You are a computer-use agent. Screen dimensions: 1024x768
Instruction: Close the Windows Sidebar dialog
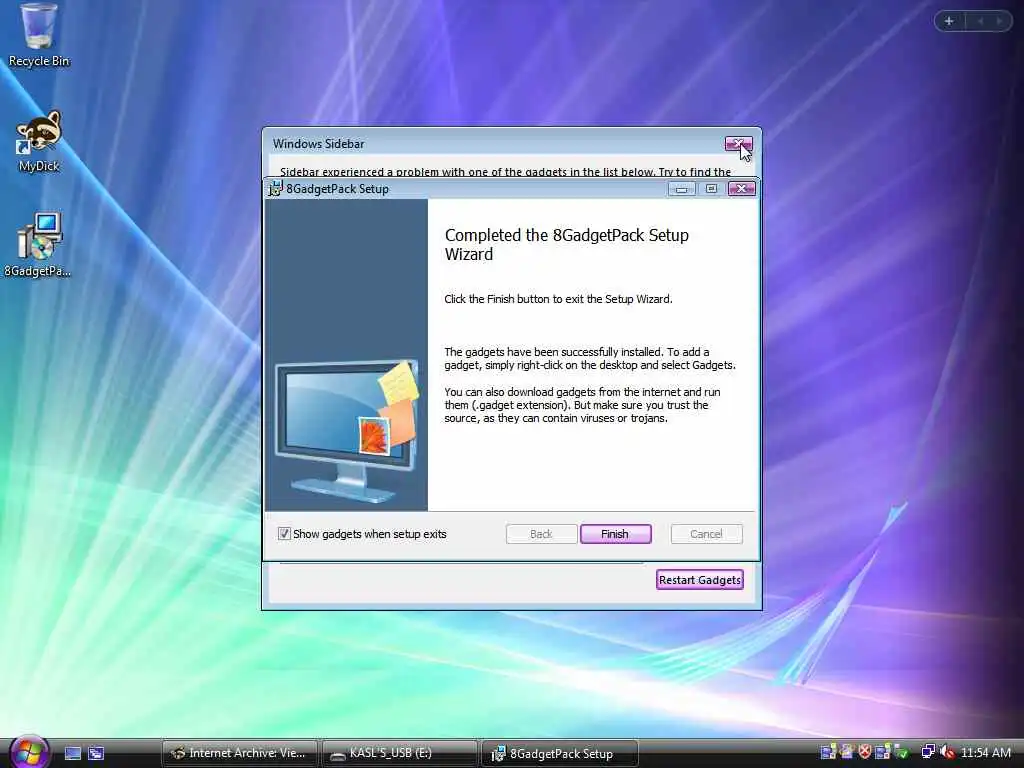point(738,144)
